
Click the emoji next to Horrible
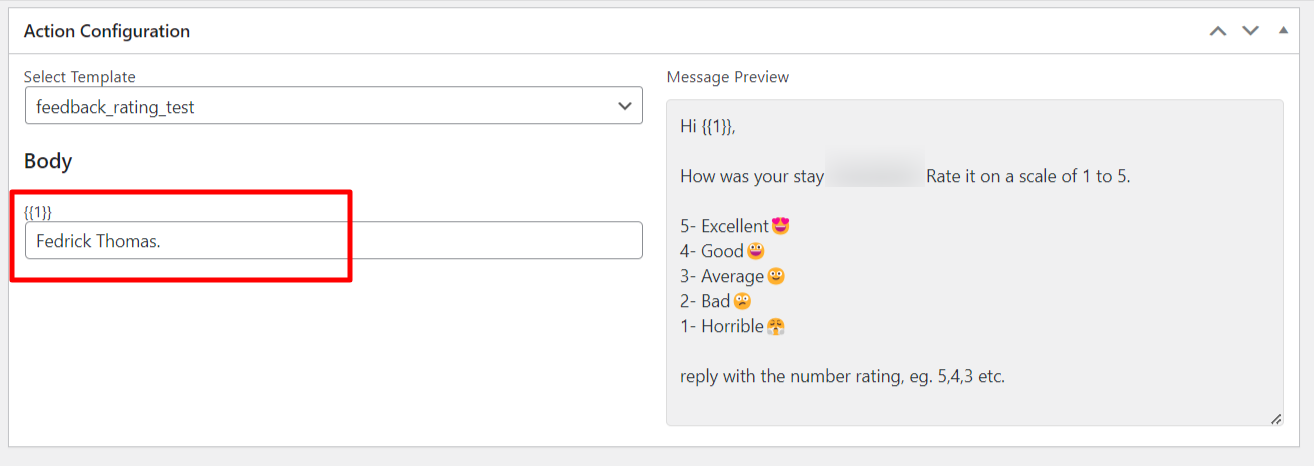[x=776, y=326]
